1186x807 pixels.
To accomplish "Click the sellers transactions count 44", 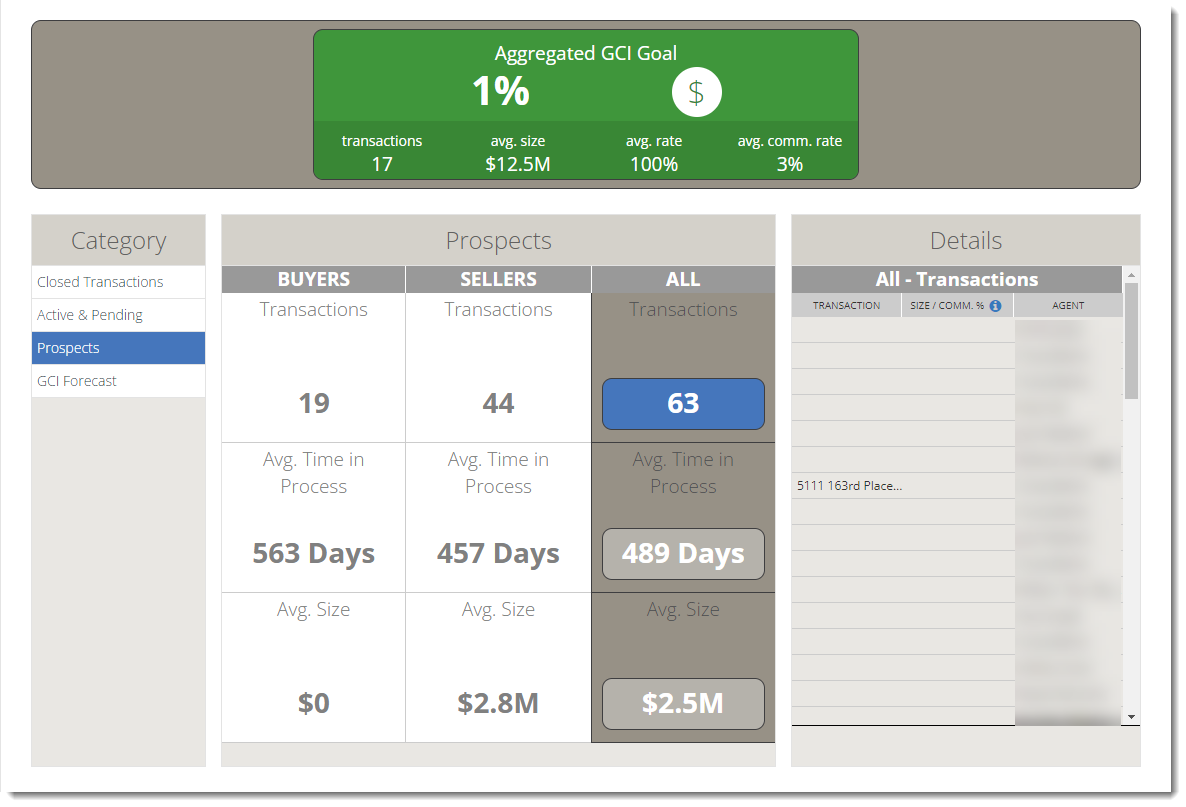I will (x=498, y=404).
